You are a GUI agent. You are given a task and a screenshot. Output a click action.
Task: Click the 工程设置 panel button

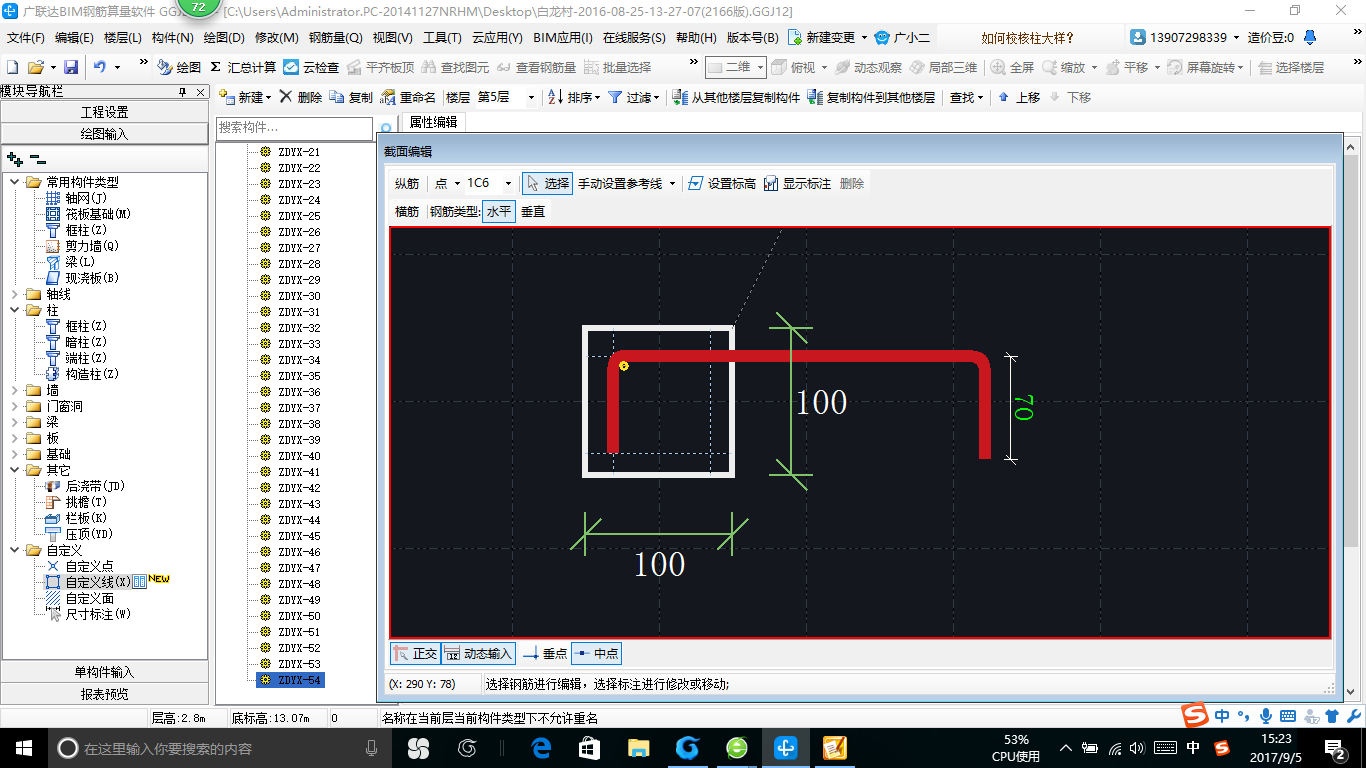click(x=104, y=112)
